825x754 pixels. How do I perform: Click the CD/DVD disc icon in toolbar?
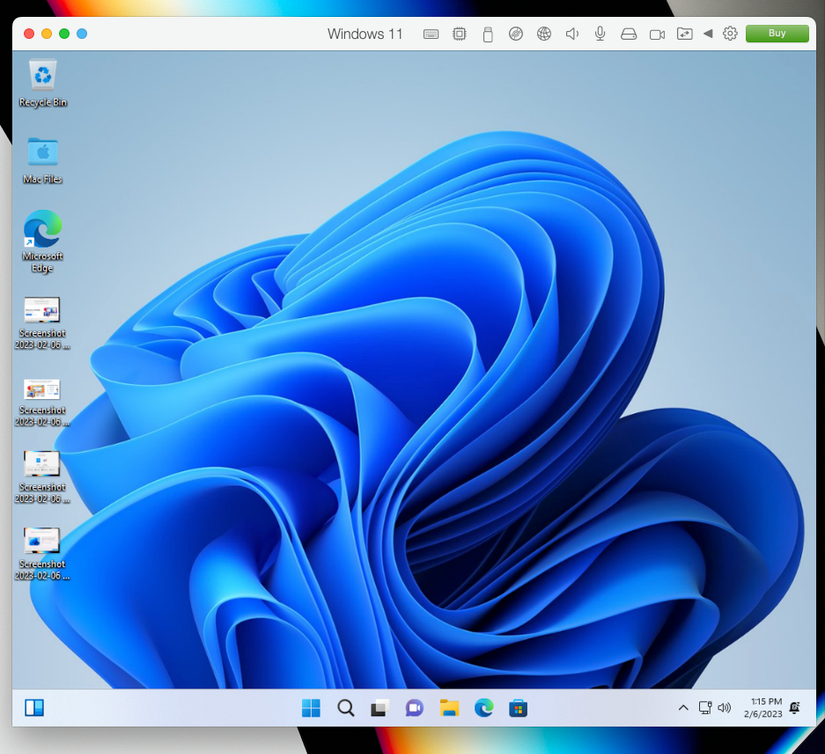point(516,33)
